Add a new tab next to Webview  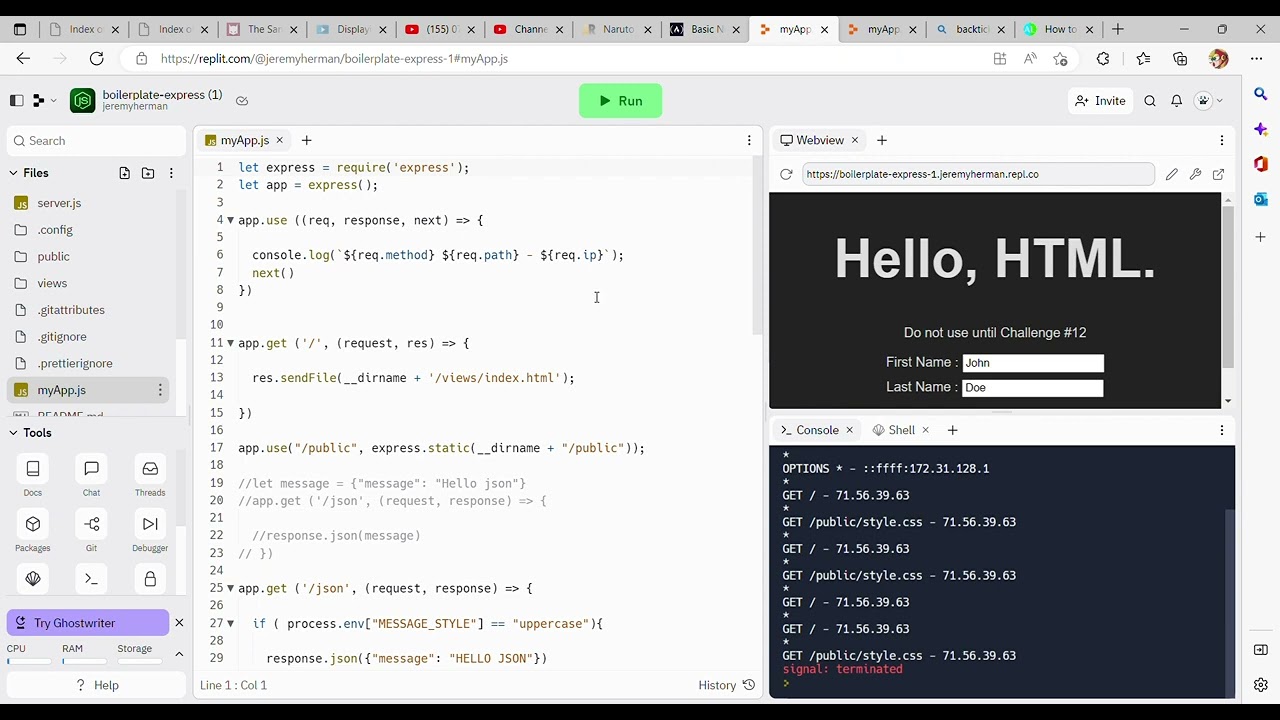click(881, 140)
